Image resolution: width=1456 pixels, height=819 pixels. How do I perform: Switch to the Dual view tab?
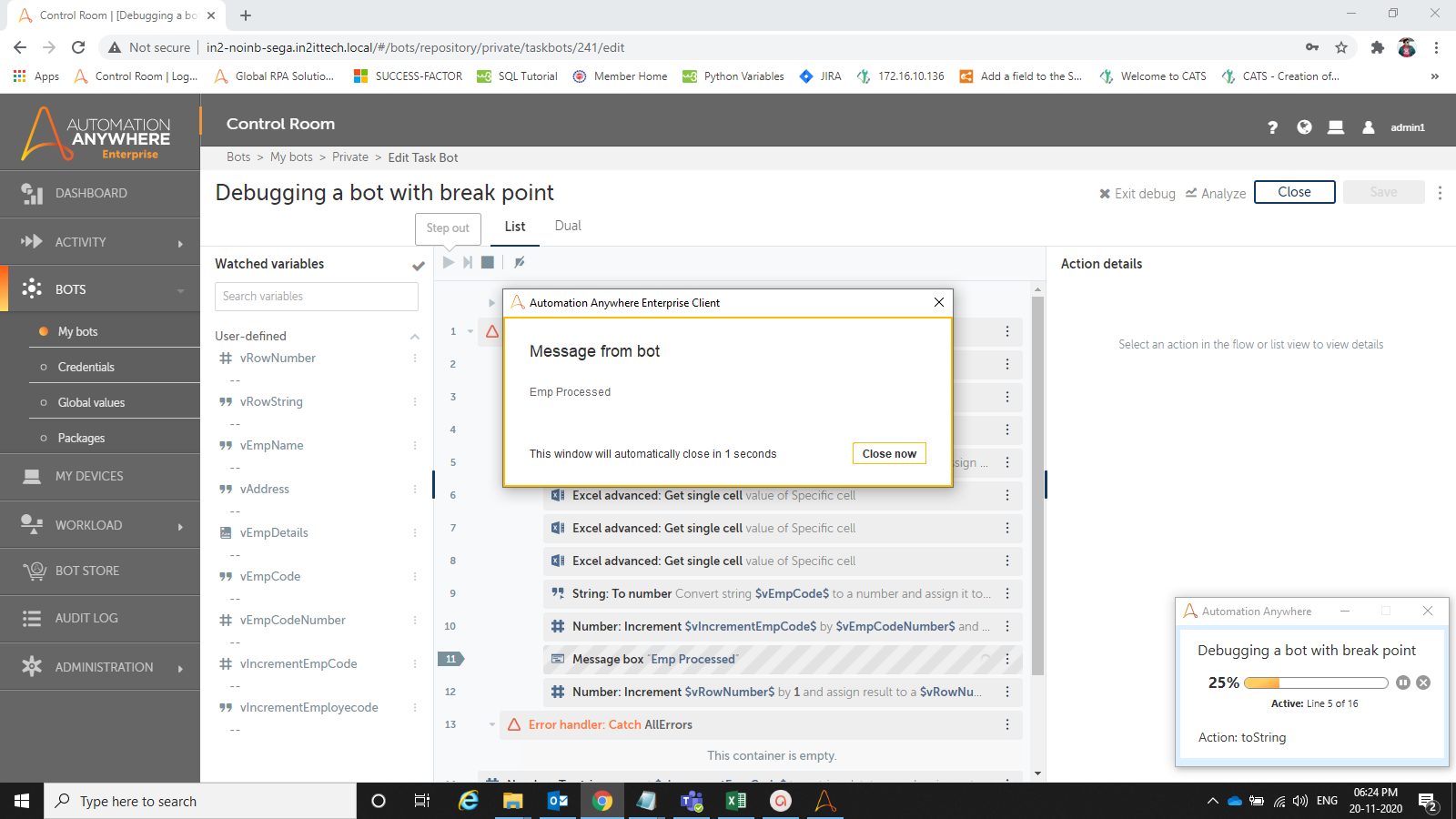coord(568,226)
